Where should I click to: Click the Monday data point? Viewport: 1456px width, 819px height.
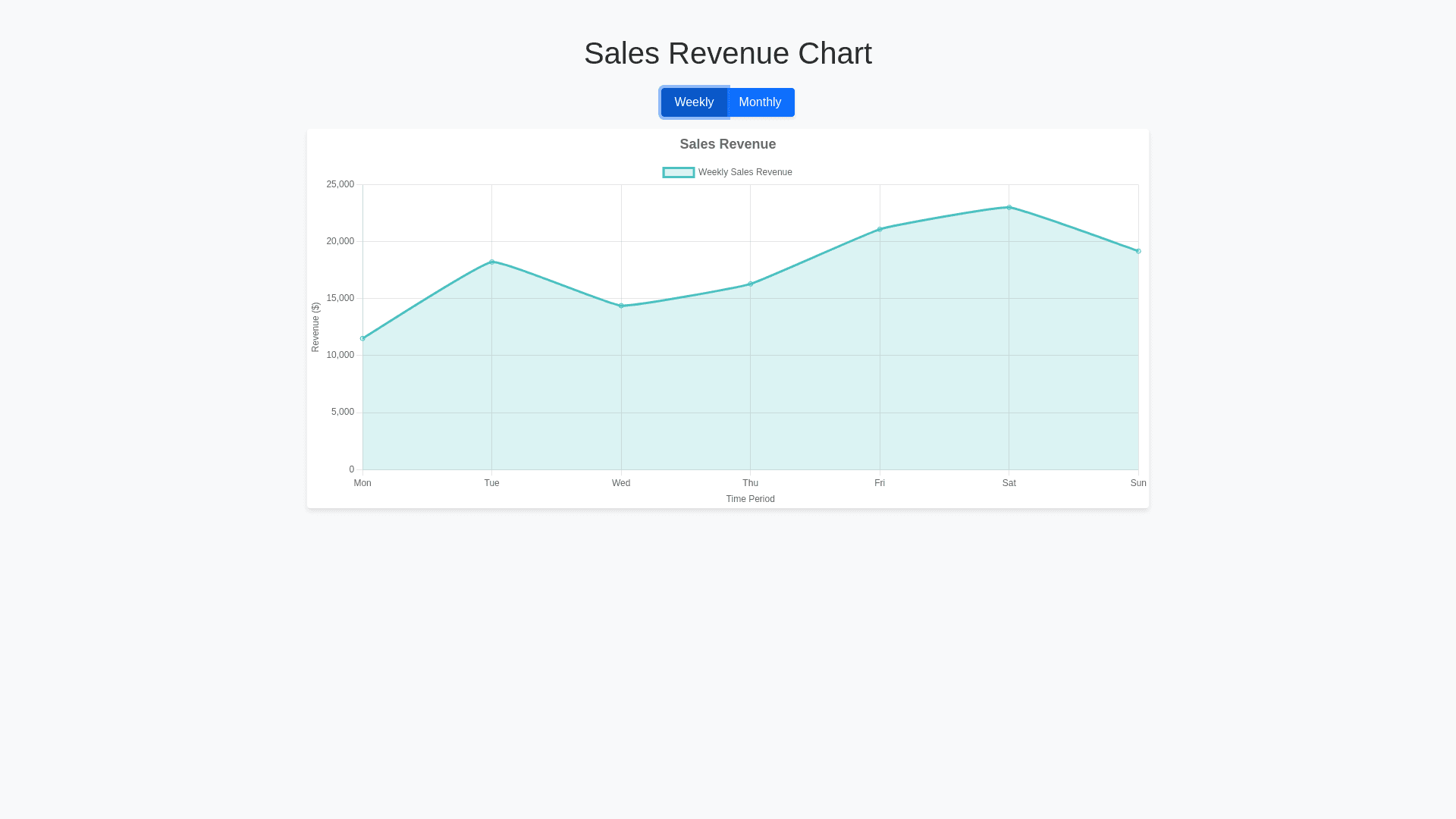[x=362, y=338]
